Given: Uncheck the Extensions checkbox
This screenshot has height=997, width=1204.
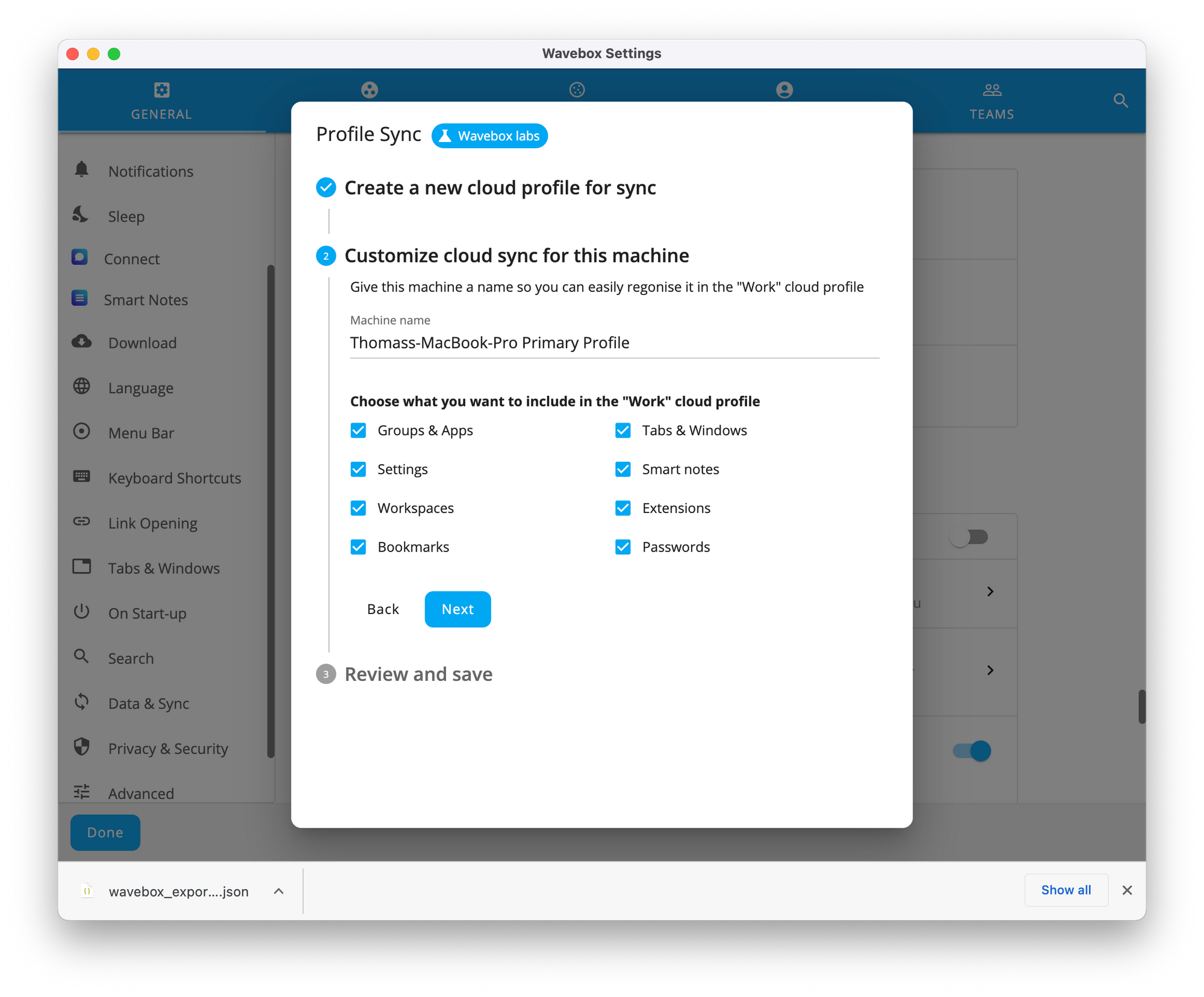Looking at the screenshot, I should point(623,508).
